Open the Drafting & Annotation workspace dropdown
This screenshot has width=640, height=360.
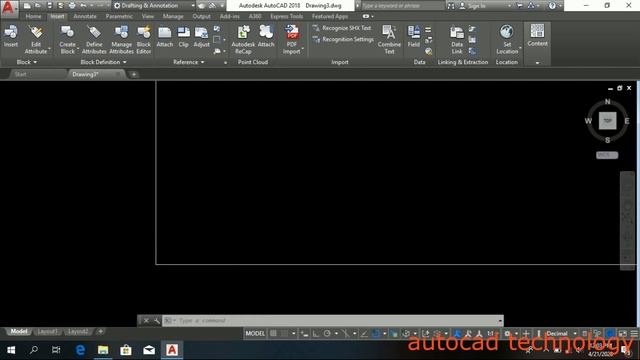[x=153, y=6]
